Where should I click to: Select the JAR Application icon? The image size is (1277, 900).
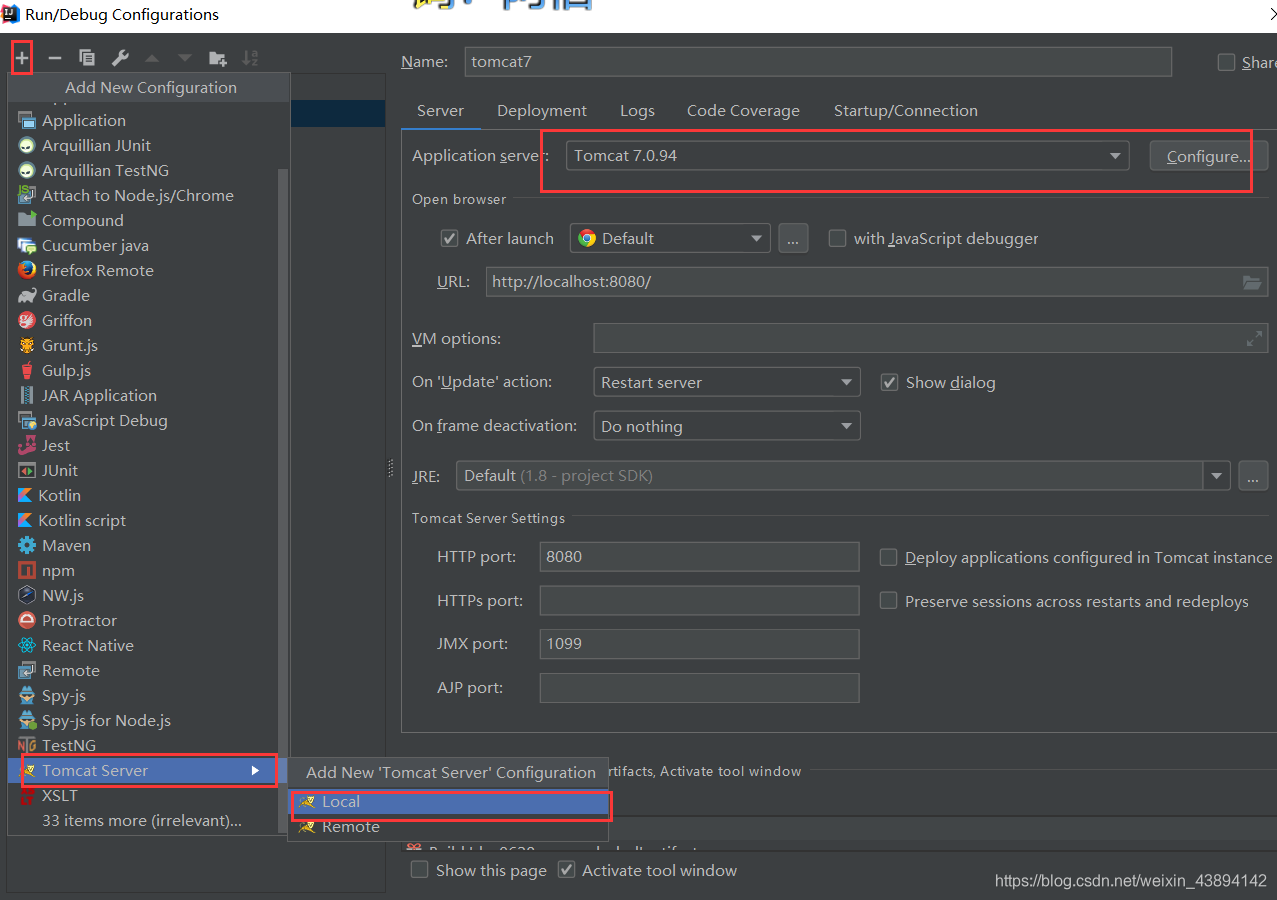point(27,395)
